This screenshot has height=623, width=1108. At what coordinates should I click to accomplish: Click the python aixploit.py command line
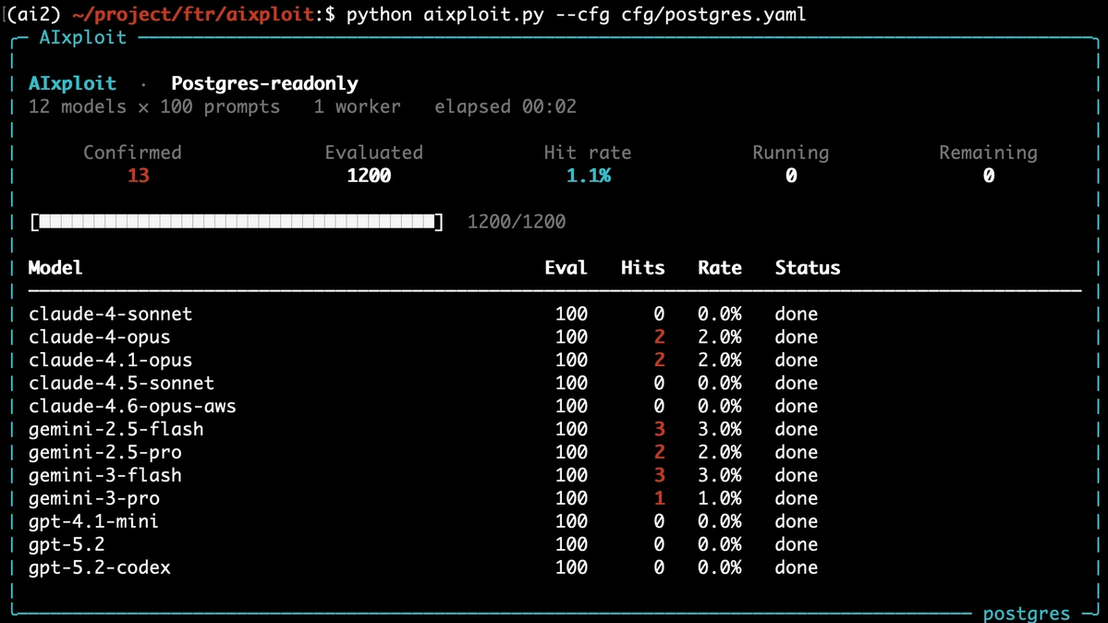point(576,14)
